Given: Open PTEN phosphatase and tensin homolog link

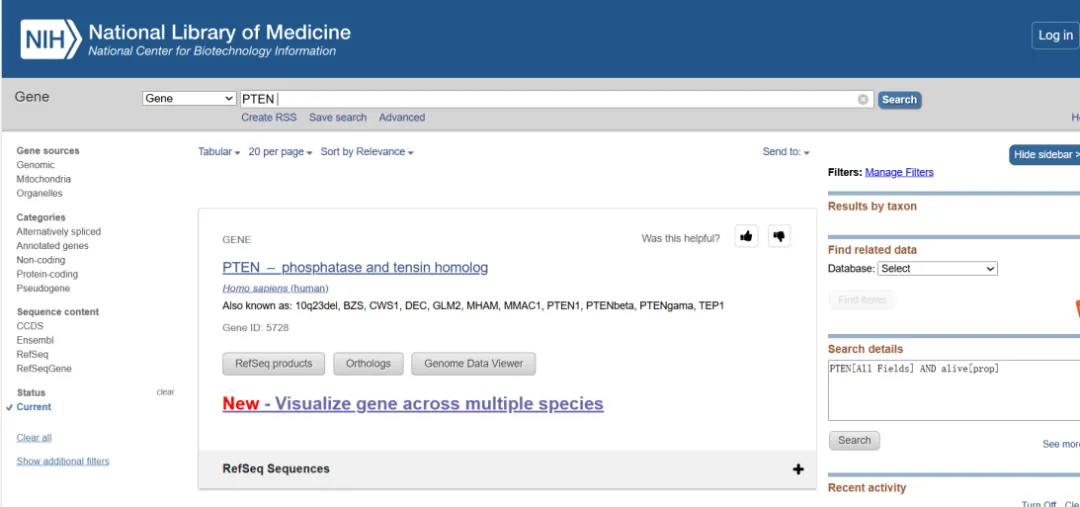Looking at the screenshot, I should [x=355, y=267].
